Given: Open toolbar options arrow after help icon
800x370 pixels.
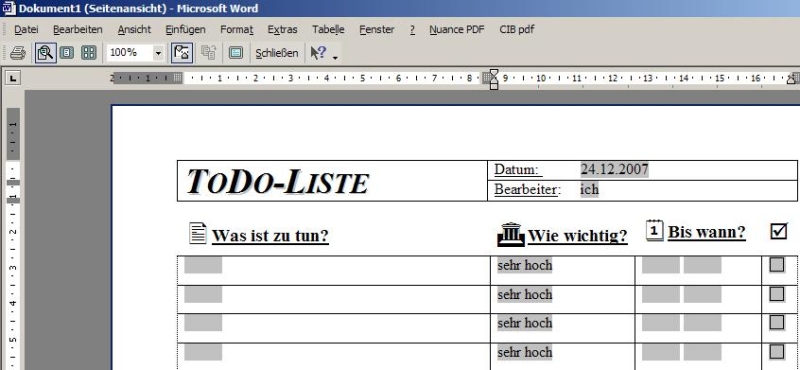Looking at the screenshot, I should tap(335, 57).
